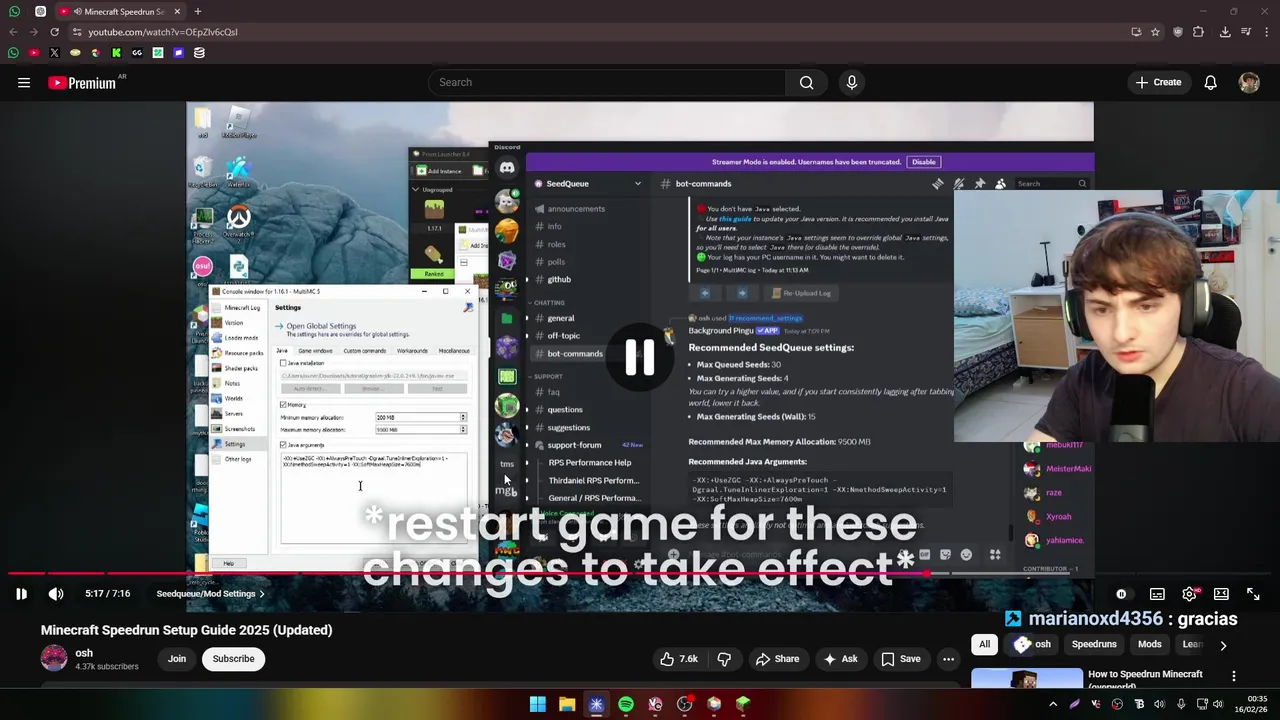The height and width of the screenshot is (720, 1280).
Task: Ask about this video
Action: [x=840, y=659]
